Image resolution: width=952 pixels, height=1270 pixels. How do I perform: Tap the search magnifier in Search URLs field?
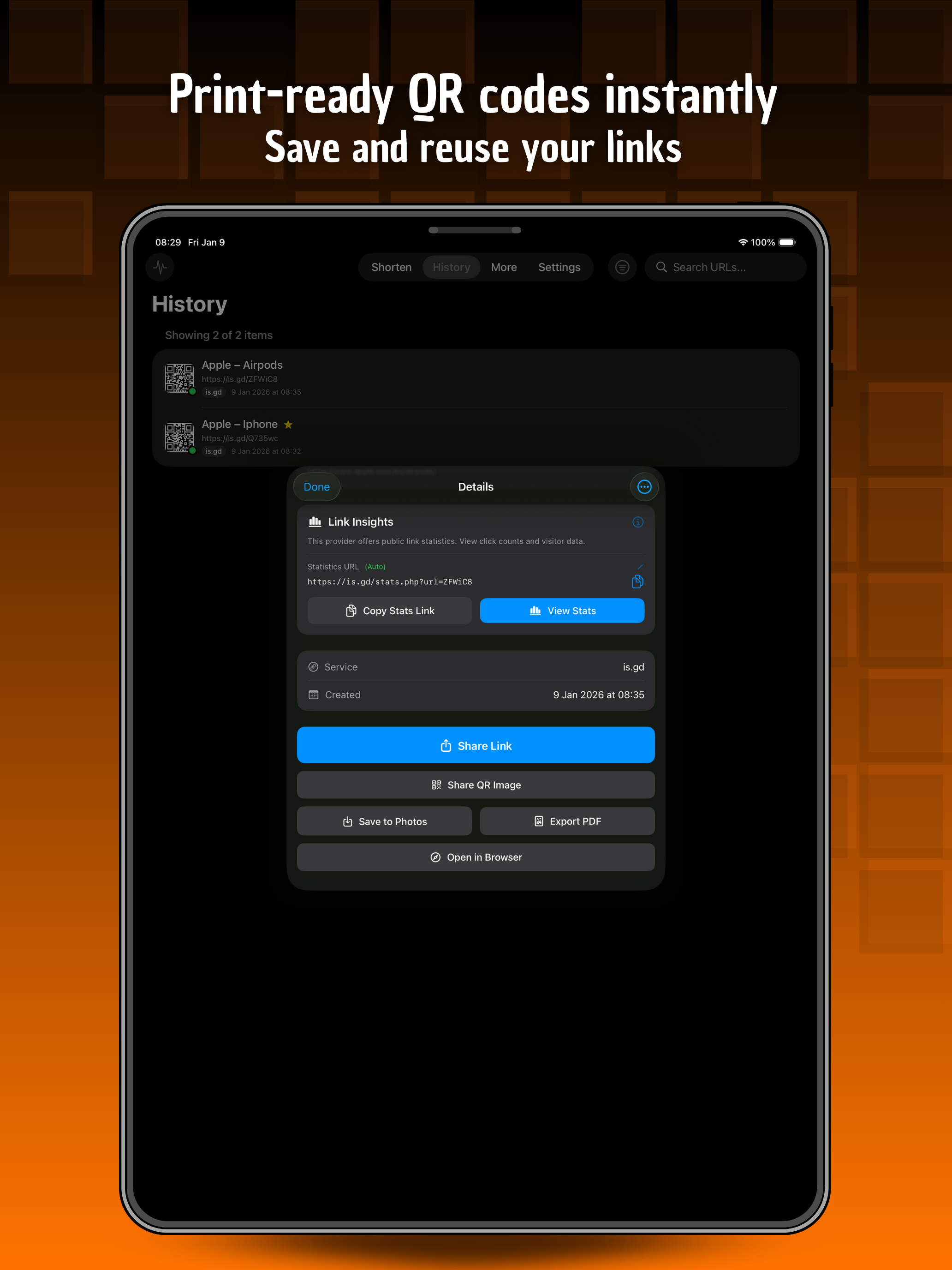[x=661, y=267]
